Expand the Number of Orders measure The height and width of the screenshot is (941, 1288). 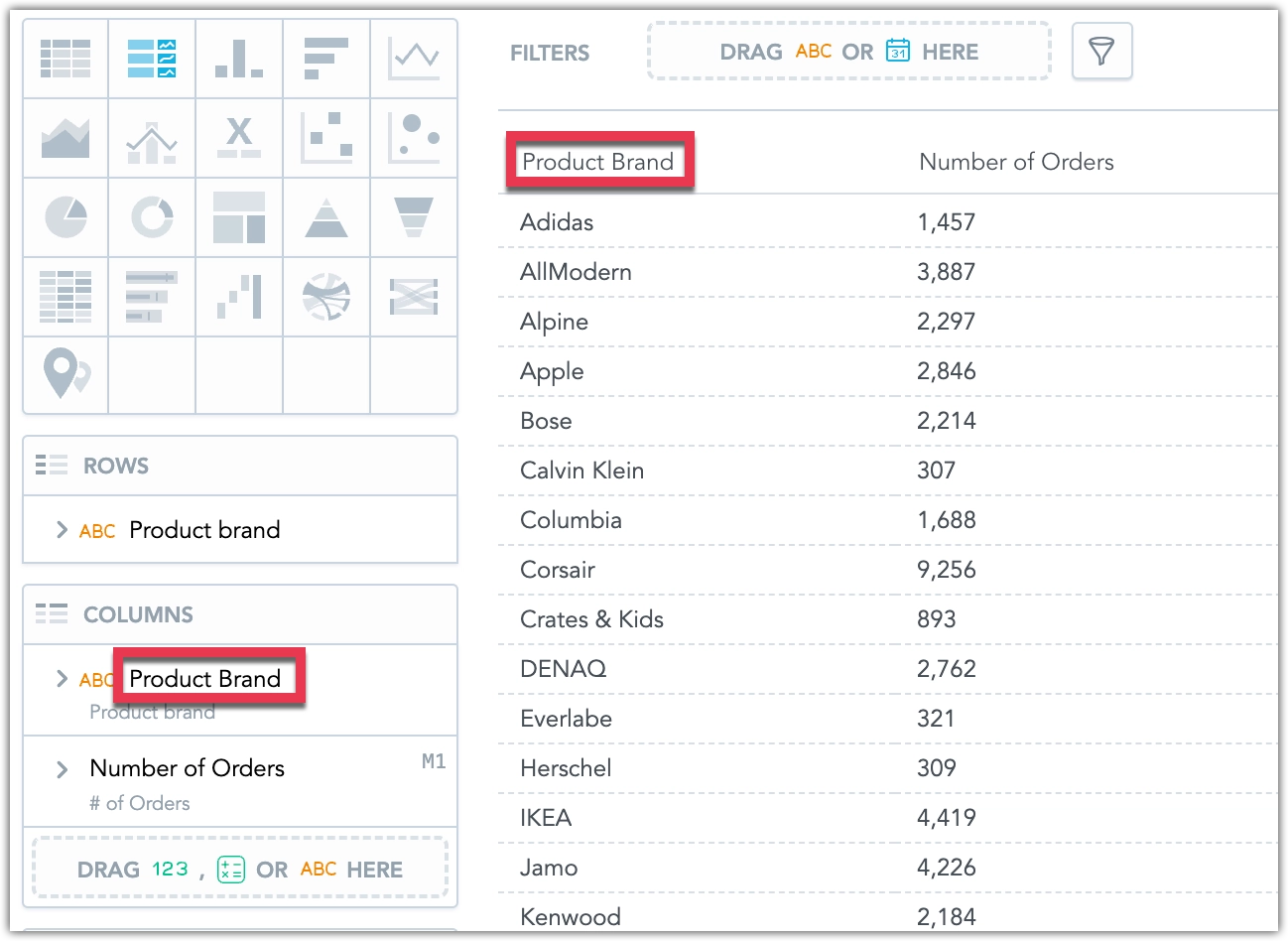[x=63, y=767]
